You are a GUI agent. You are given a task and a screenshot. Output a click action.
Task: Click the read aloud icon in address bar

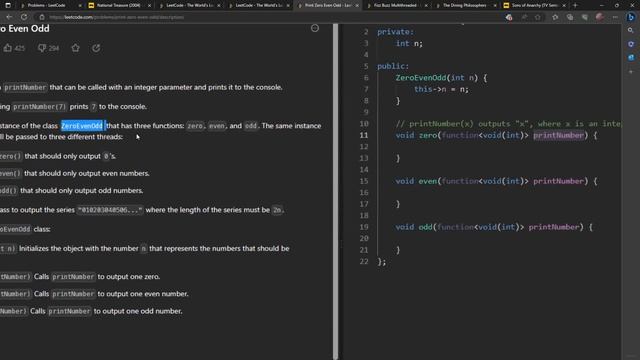pyautogui.click(x=524, y=17)
